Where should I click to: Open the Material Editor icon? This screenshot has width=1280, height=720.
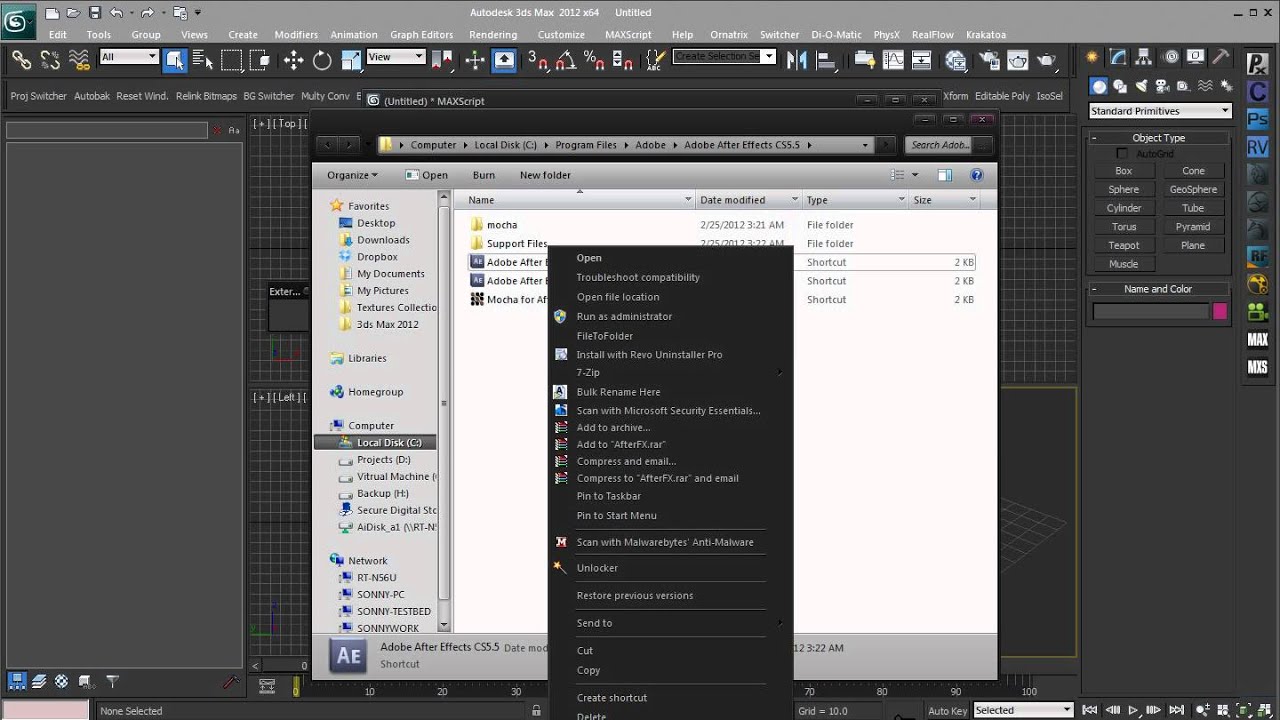click(955, 60)
